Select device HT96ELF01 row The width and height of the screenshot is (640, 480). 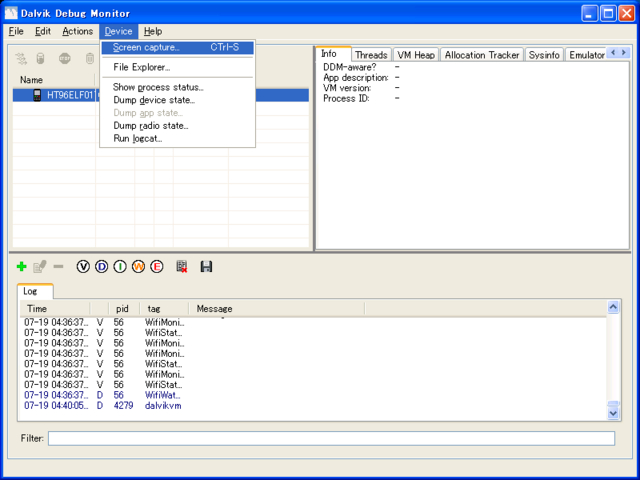tap(160, 95)
